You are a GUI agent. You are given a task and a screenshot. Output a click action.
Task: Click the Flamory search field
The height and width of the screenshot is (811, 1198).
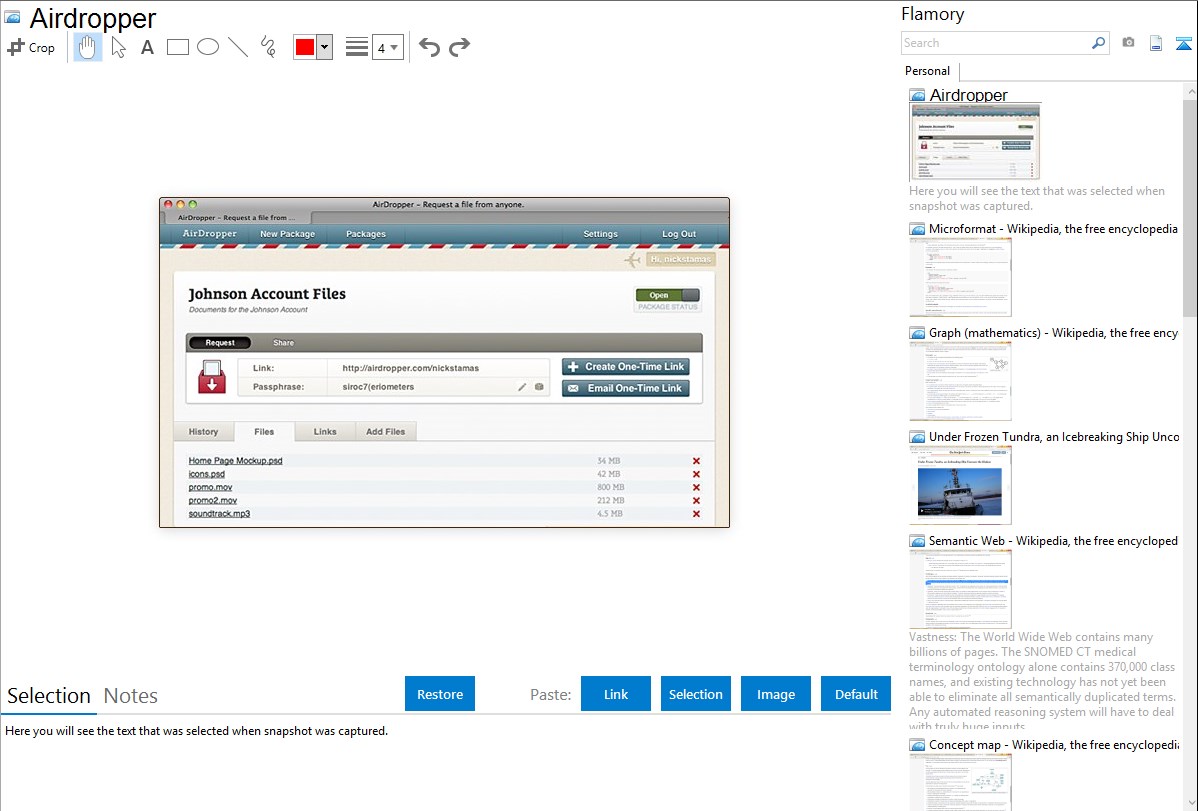tap(996, 43)
